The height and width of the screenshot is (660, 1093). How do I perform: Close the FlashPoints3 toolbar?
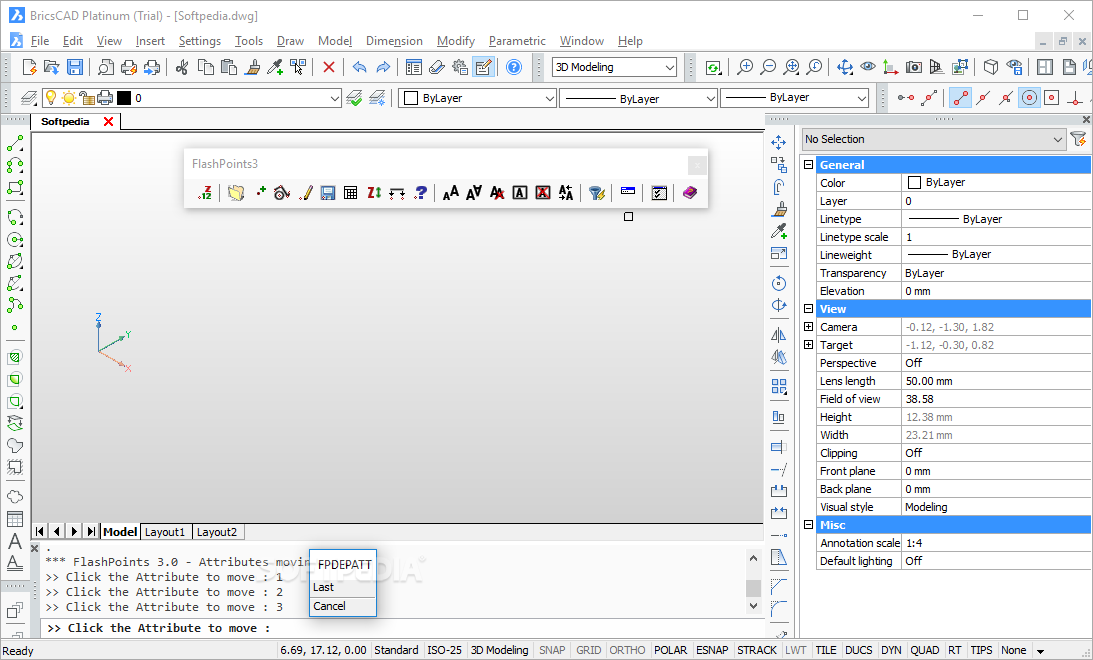click(696, 165)
